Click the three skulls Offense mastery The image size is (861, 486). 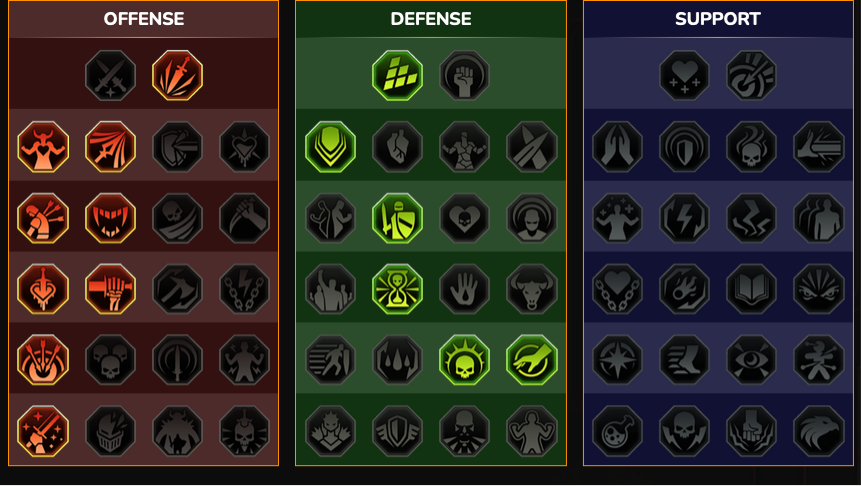(110, 360)
